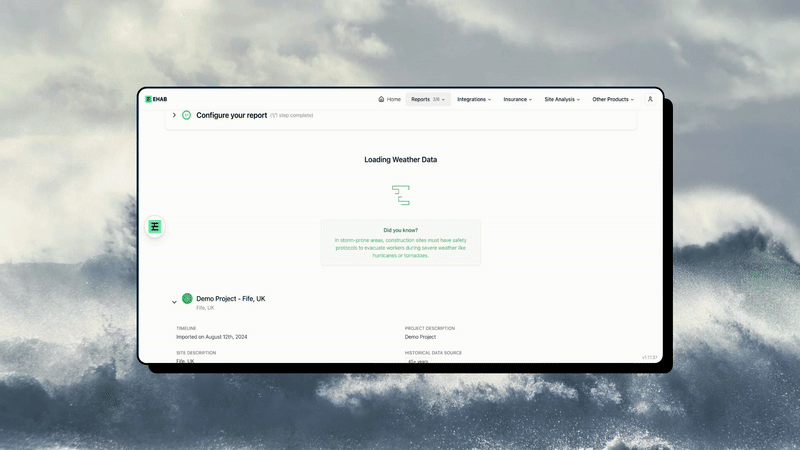
Task: Click the Demo Project description value
Action: click(420, 337)
